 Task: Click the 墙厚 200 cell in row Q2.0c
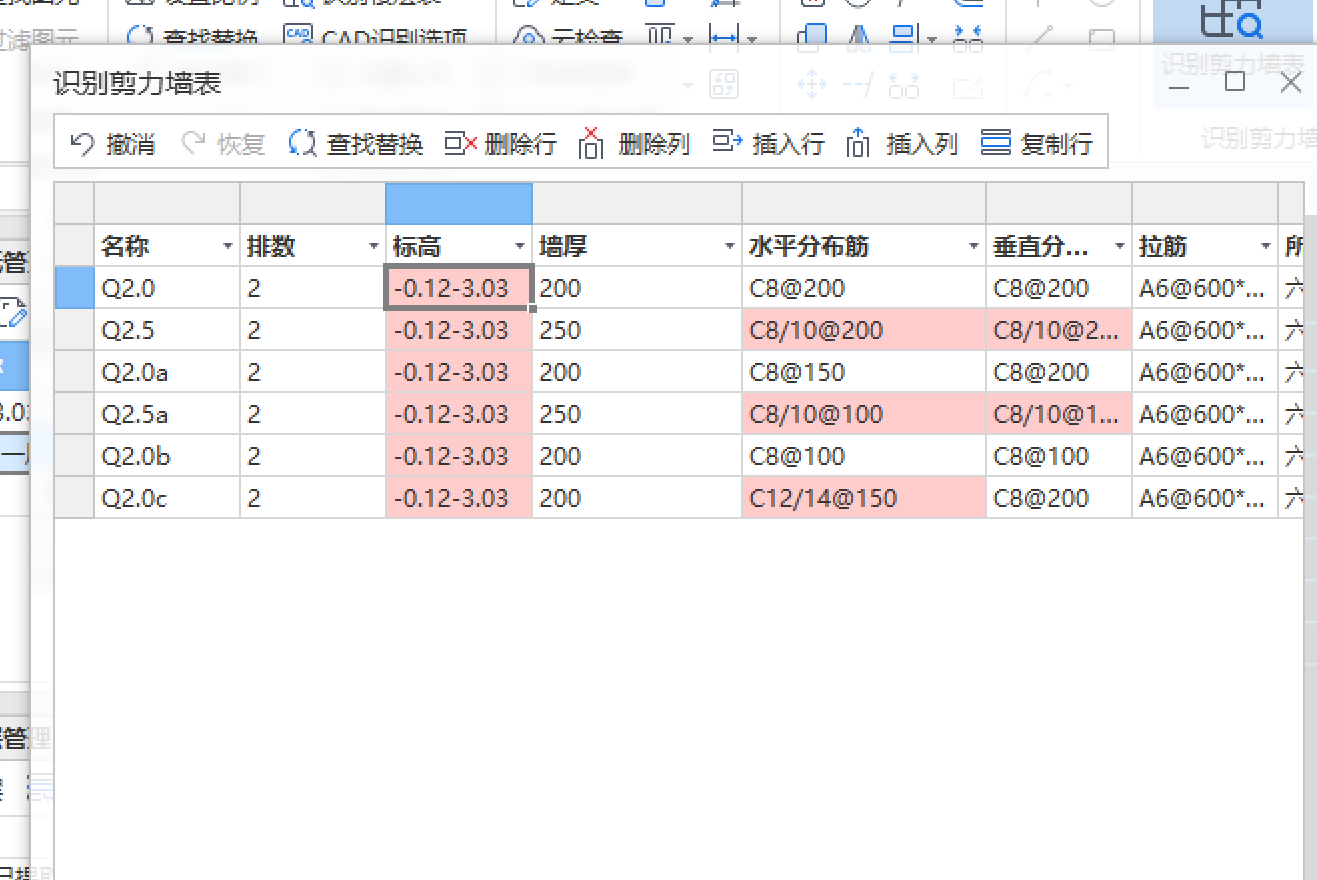coord(637,498)
